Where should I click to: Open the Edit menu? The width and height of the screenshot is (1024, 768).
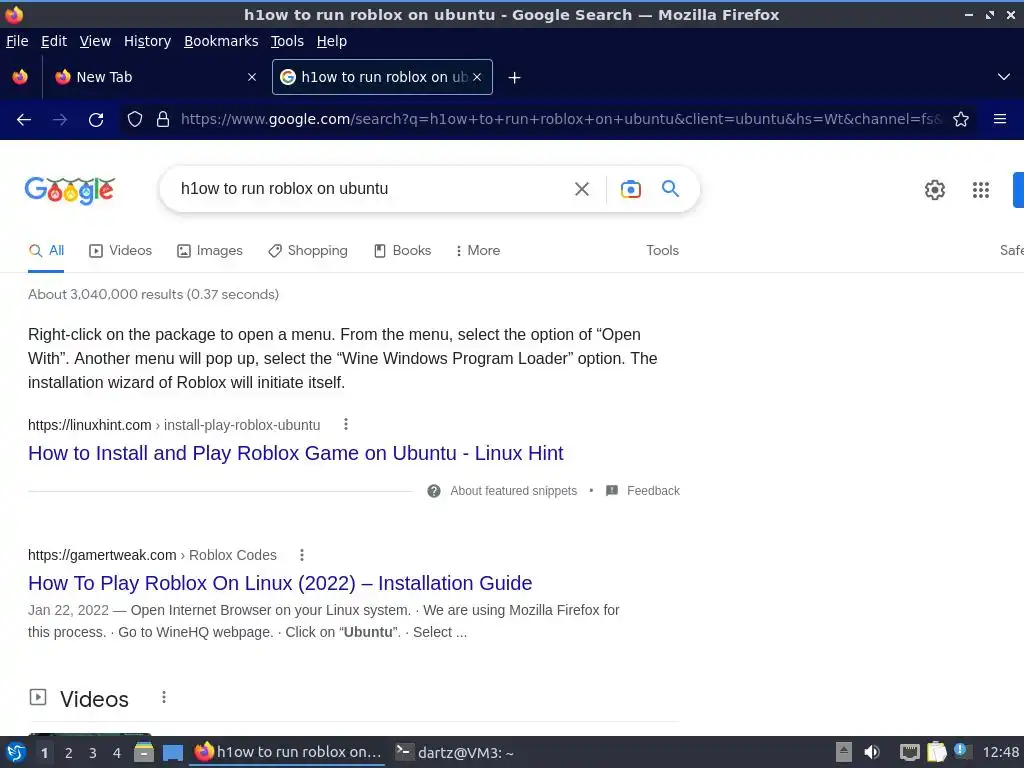point(54,41)
